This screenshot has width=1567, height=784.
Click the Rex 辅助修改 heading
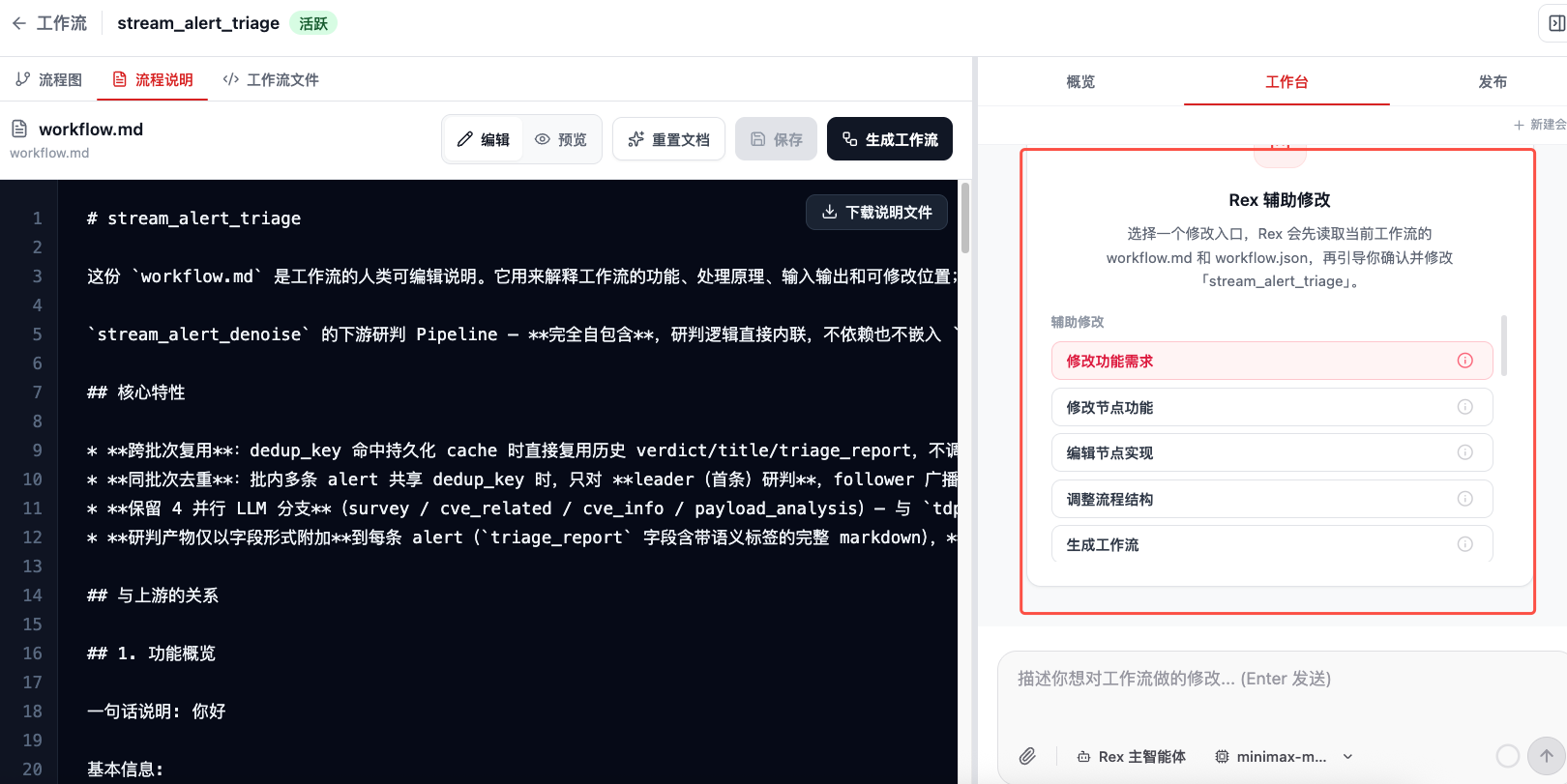click(1280, 200)
